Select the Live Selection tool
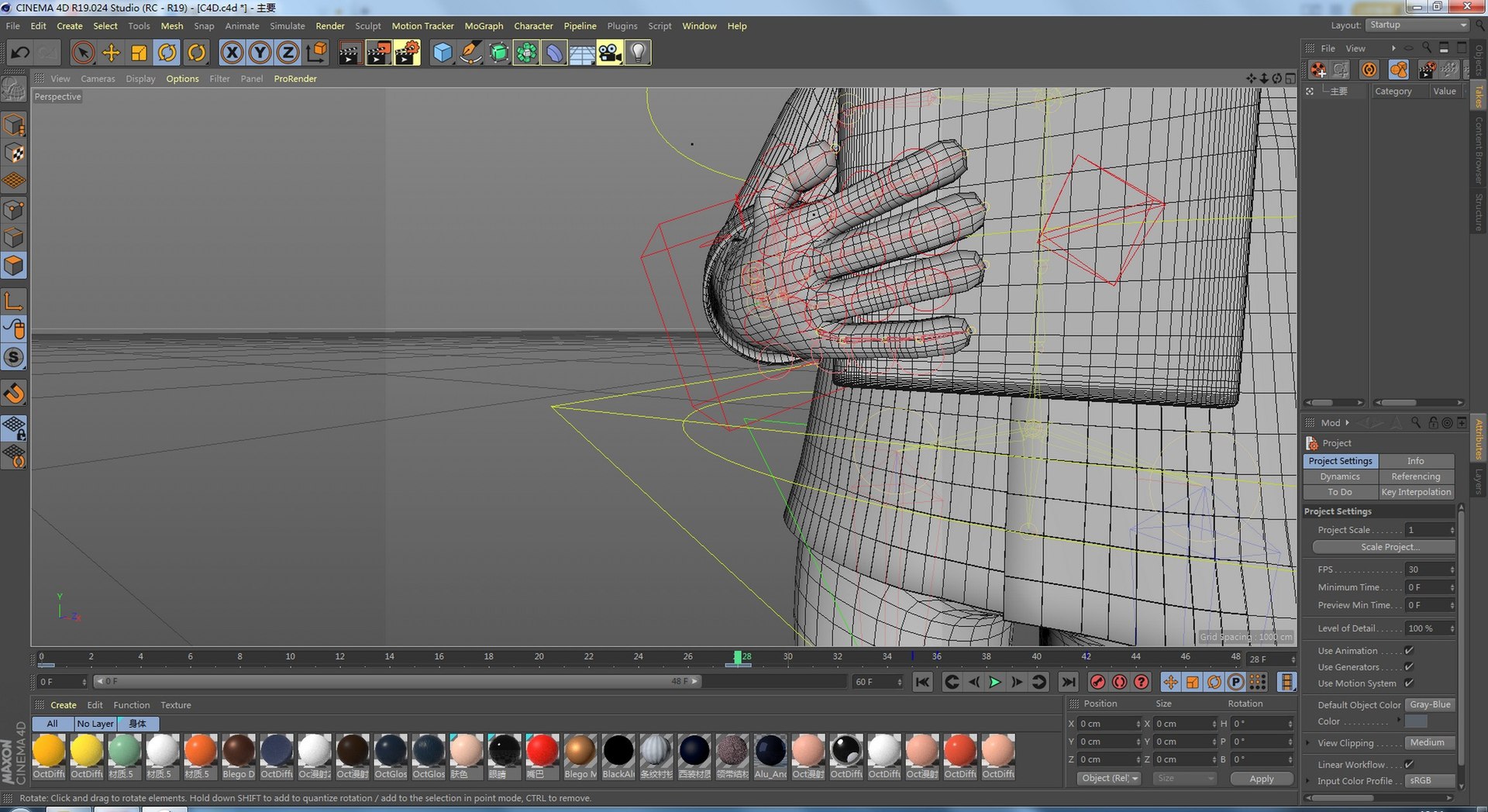This screenshot has height=812, width=1488. click(83, 53)
